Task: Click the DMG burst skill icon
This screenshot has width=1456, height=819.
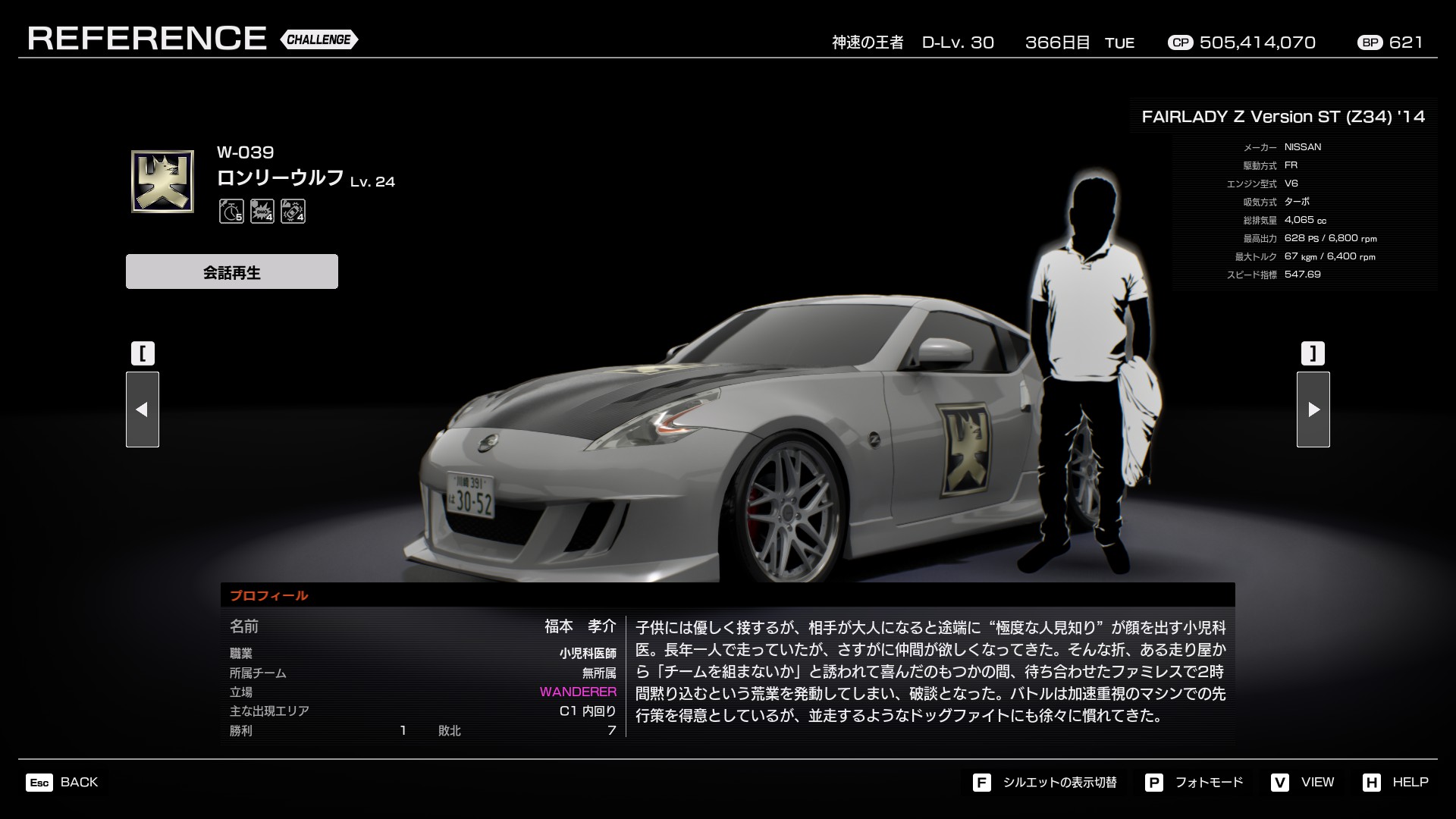Action: pos(262,211)
